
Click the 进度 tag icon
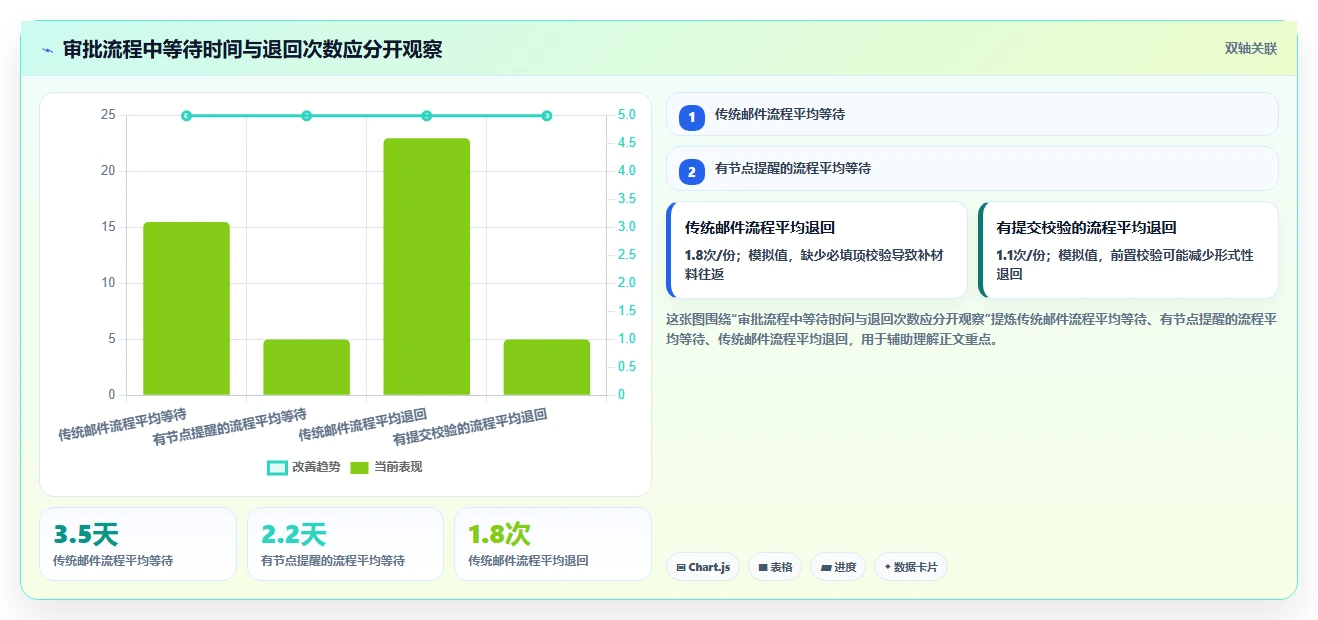coord(826,567)
